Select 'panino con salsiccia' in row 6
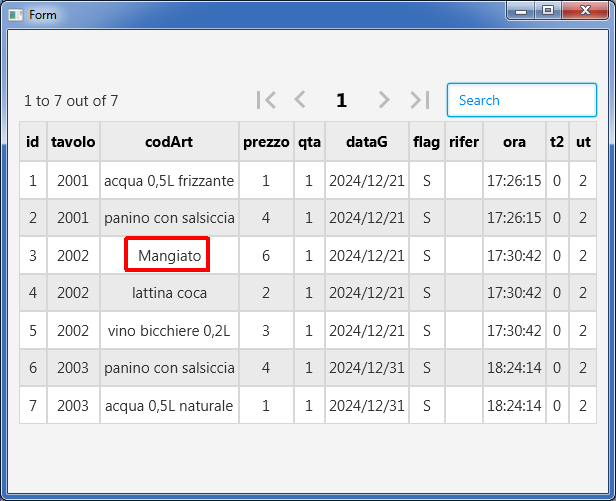This screenshot has width=616, height=501. (x=169, y=368)
